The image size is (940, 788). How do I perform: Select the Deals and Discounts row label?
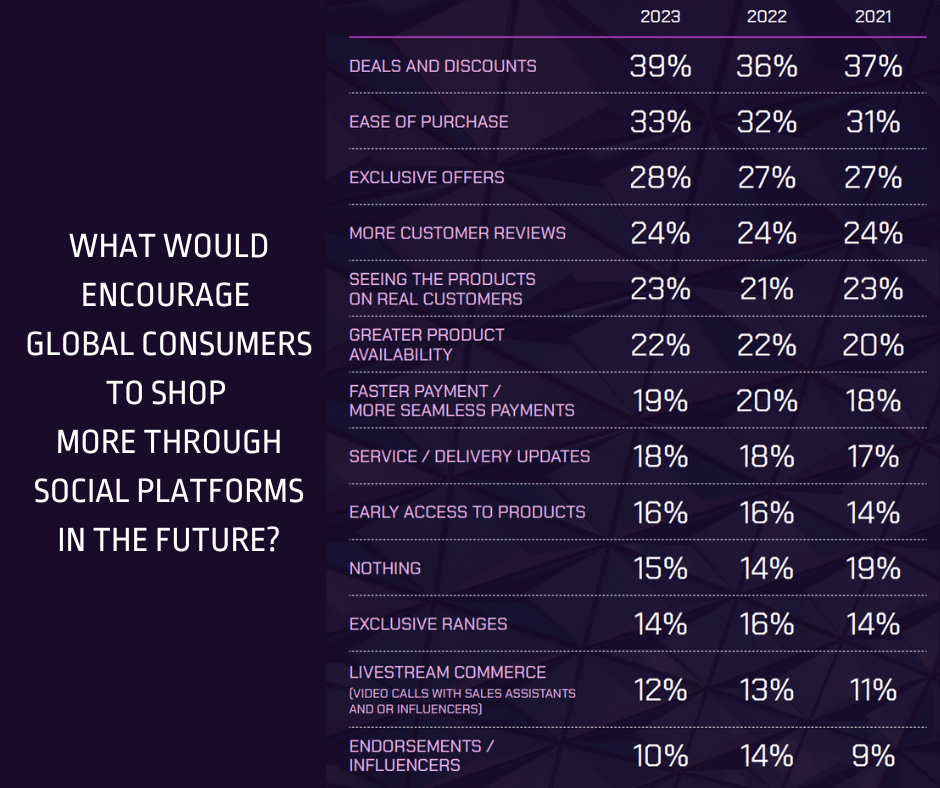[x=442, y=66]
